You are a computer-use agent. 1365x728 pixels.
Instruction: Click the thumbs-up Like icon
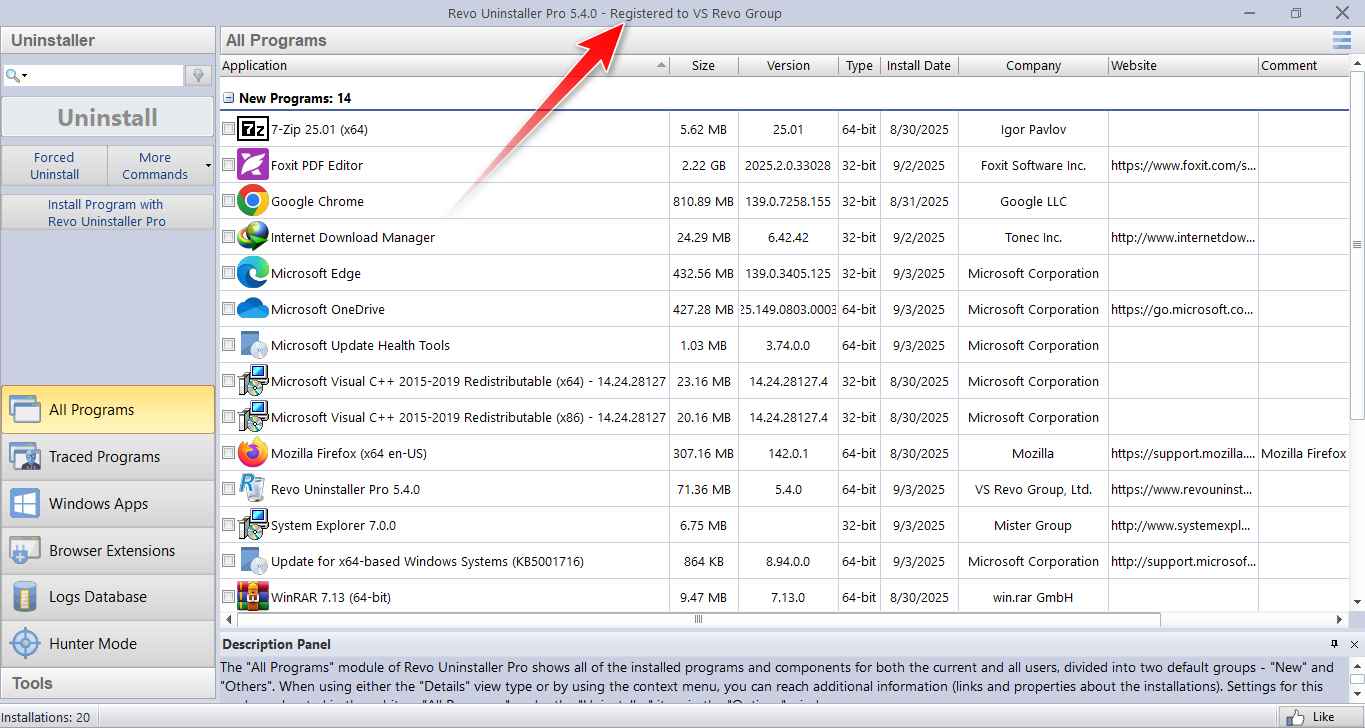point(1296,717)
